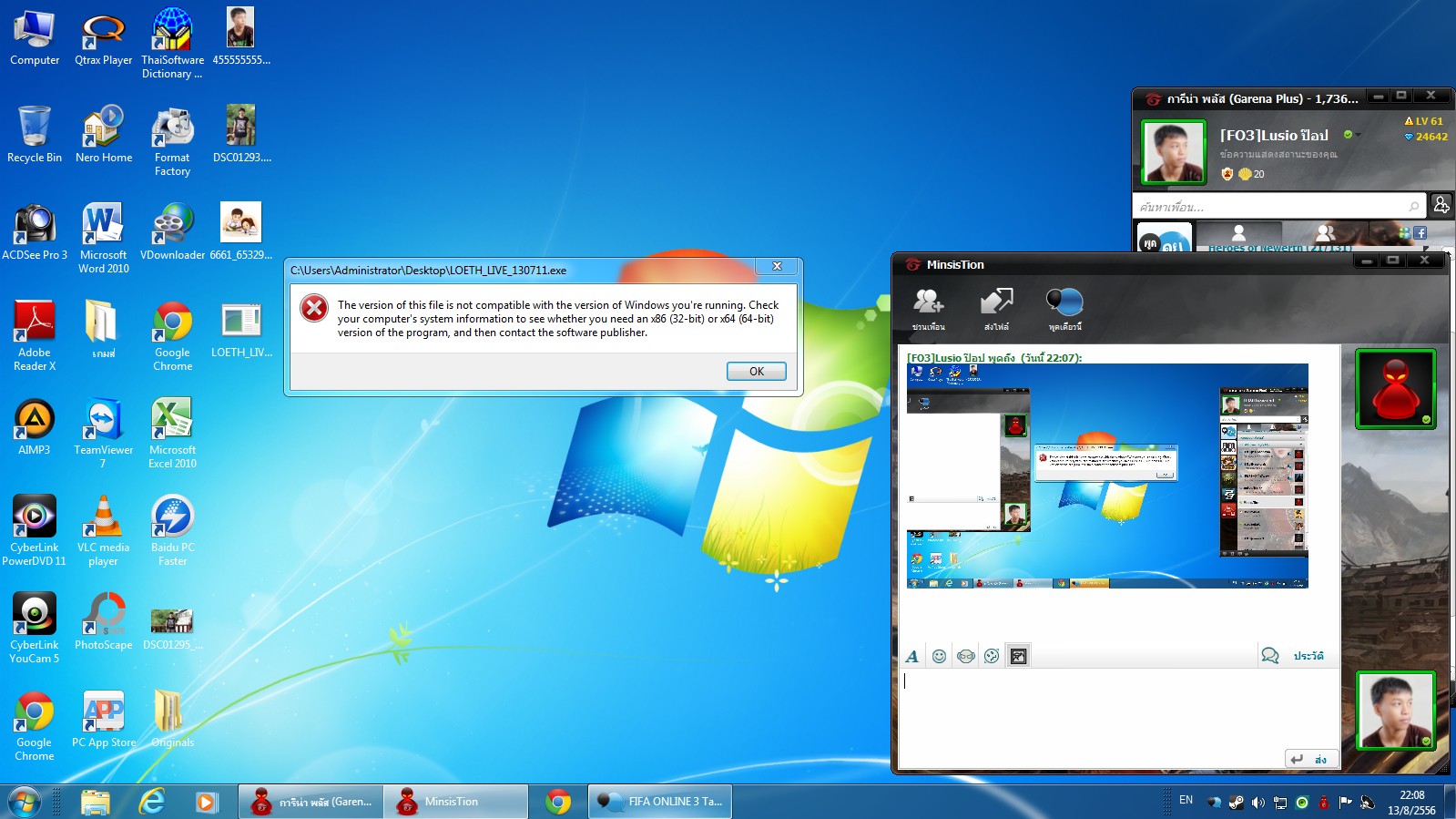Switch to FIFA ONLINE 3 taskbar button
This screenshot has width=1456, height=819.
tap(660, 802)
